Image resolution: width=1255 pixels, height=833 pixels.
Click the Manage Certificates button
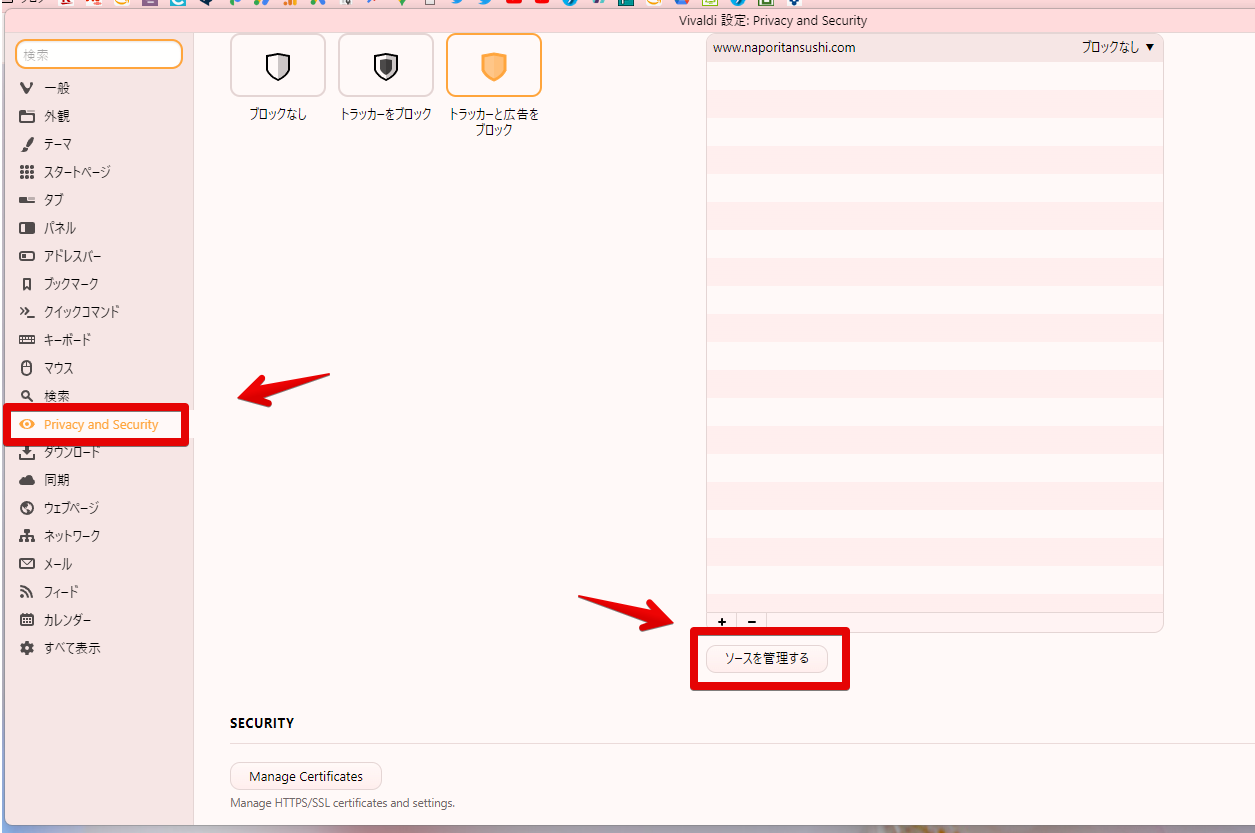[x=306, y=776]
